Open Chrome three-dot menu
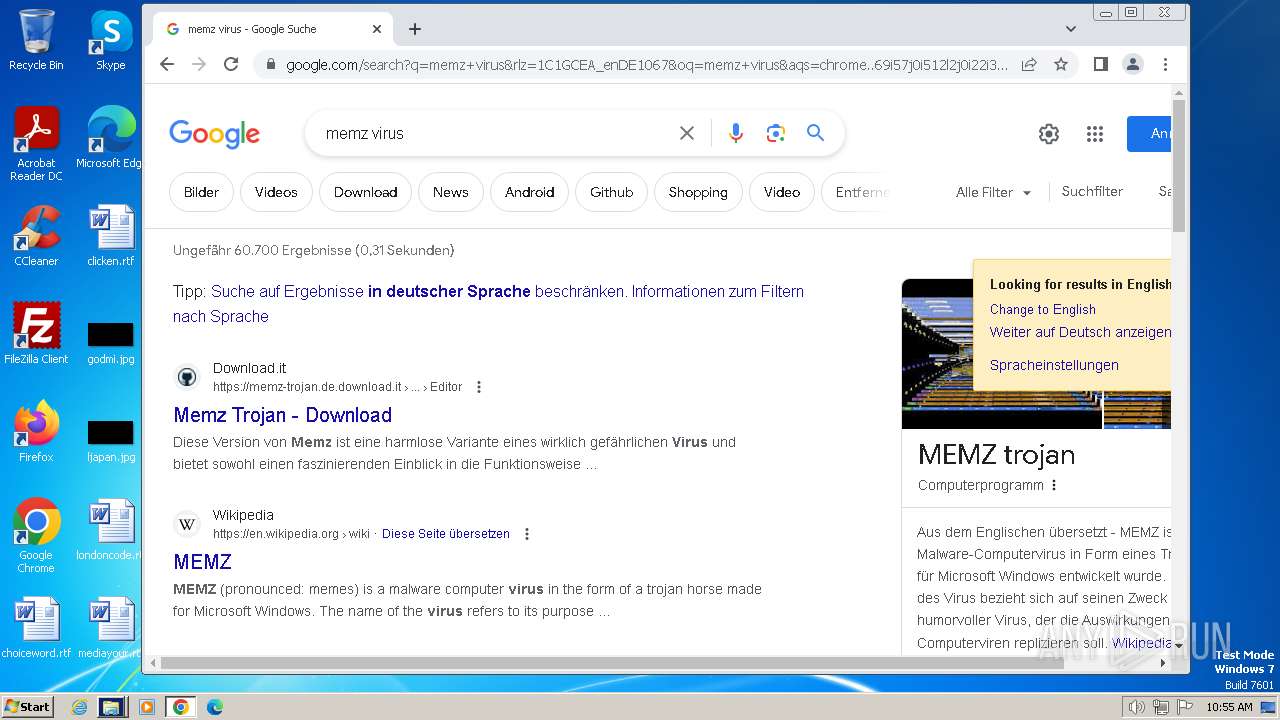This screenshot has height=720, width=1280. coord(1165,64)
